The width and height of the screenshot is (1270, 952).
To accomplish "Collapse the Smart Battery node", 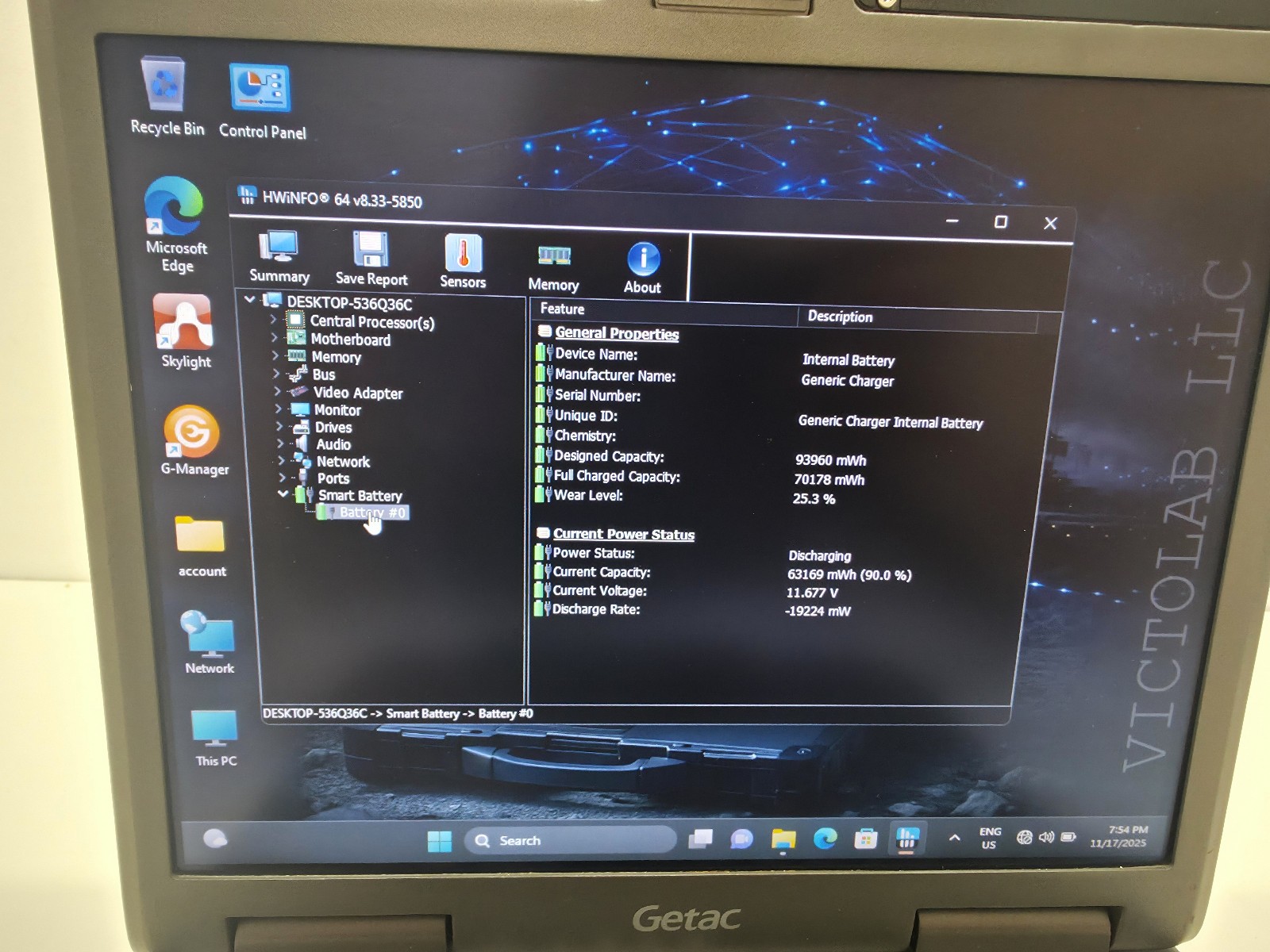I will coord(283,493).
